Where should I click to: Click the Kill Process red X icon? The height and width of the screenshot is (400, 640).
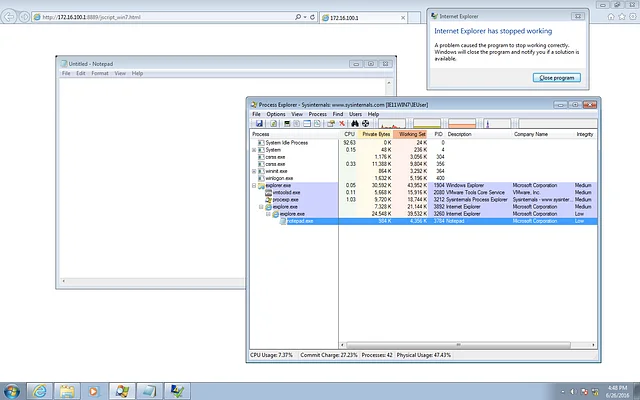(x=341, y=123)
